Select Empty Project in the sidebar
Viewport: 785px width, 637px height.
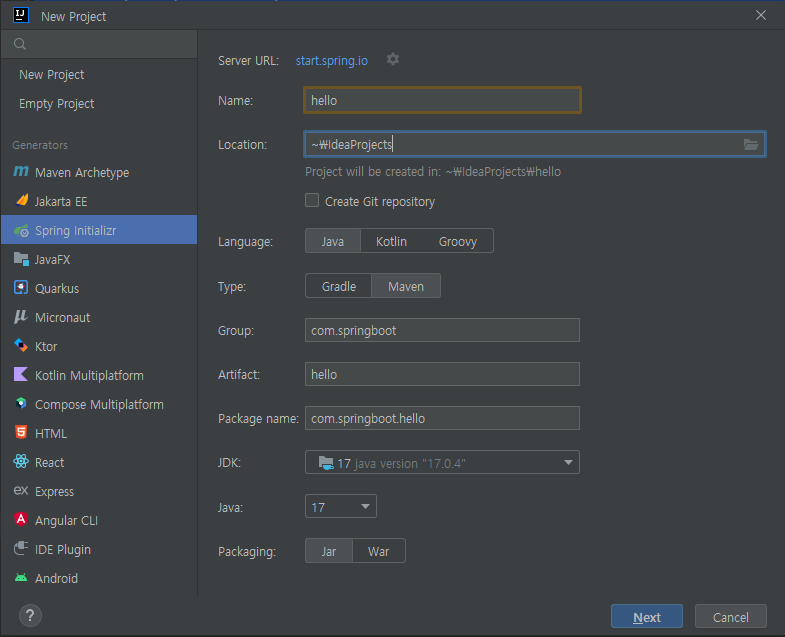point(56,104)
